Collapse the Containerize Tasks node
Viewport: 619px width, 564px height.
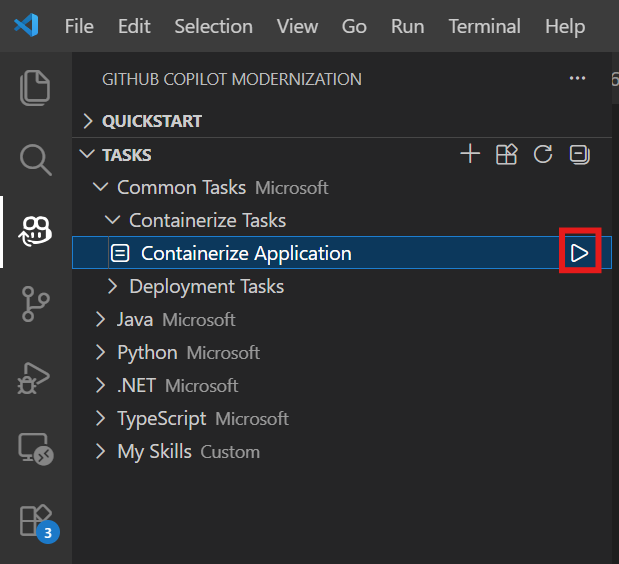(113, 220)
